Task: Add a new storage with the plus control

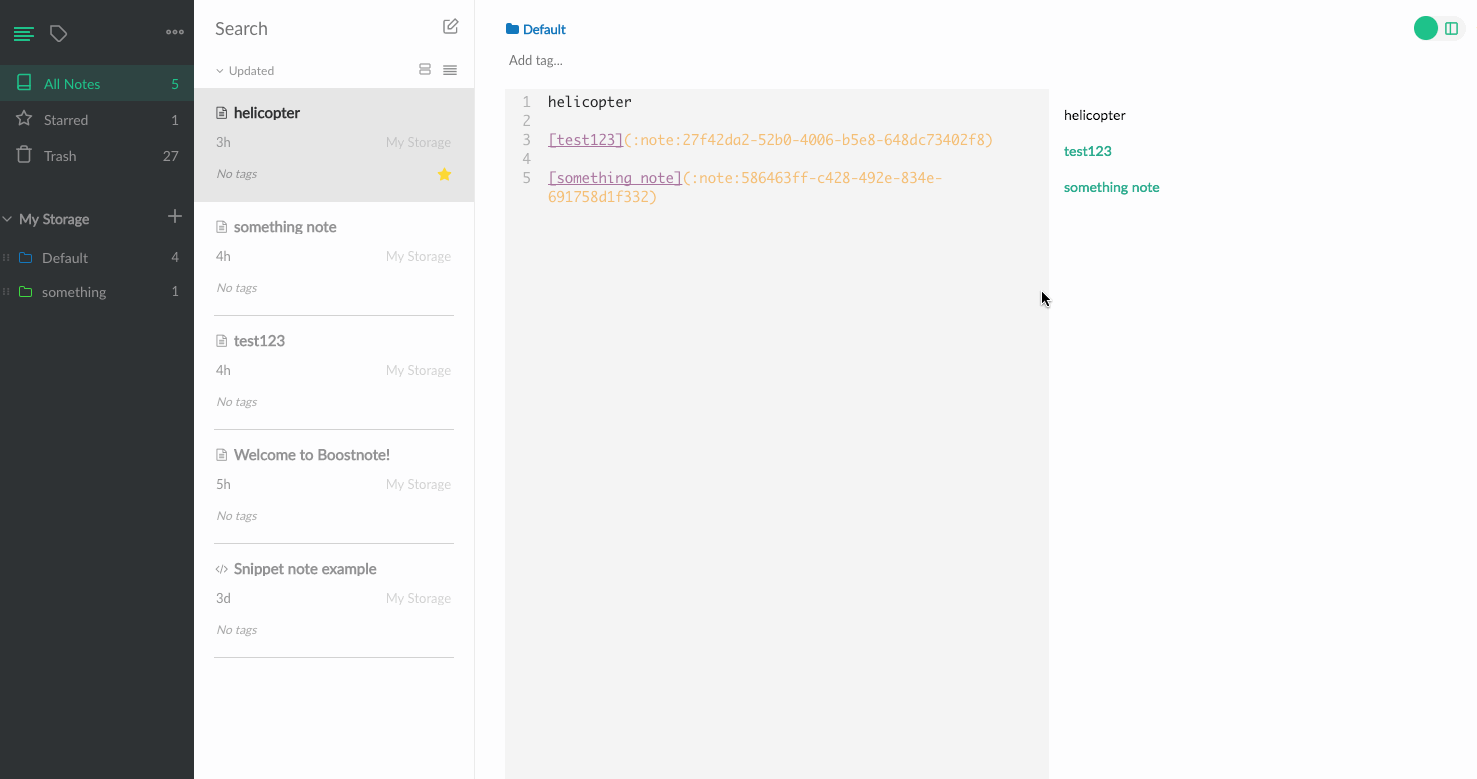Action: (x=175, y=216)
